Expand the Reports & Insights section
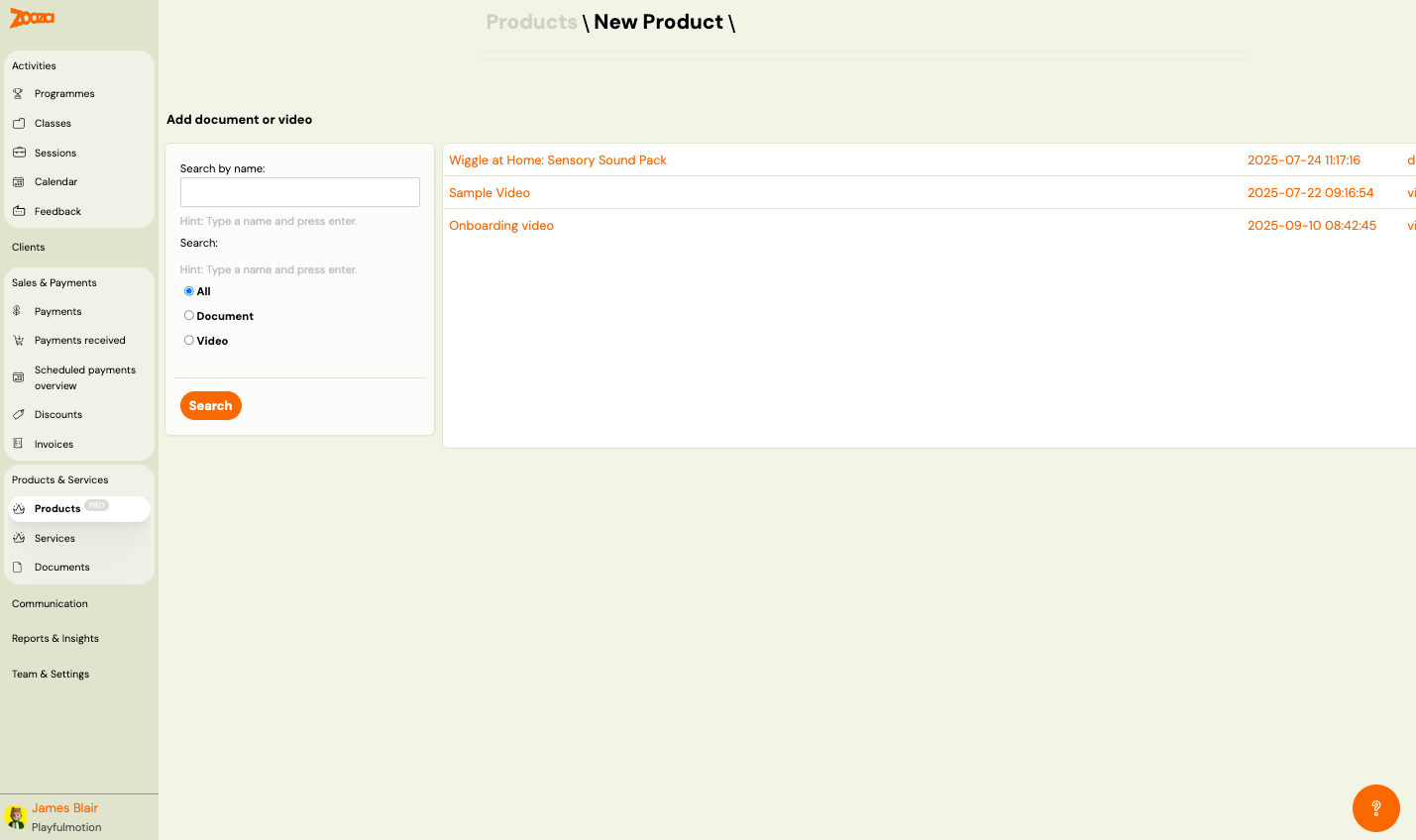1416x840 pixels. coord(54,638)
